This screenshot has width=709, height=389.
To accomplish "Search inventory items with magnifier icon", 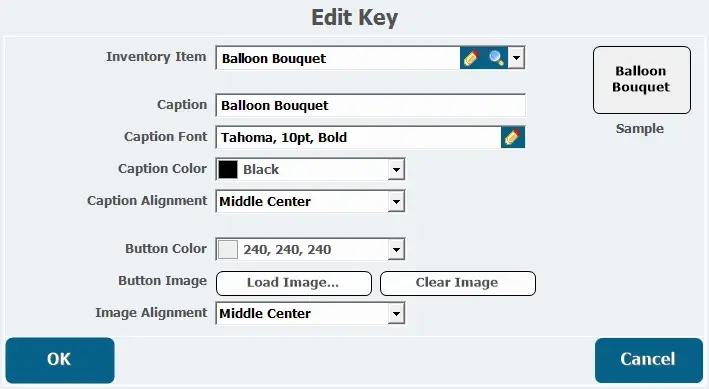I will [496, 58].
